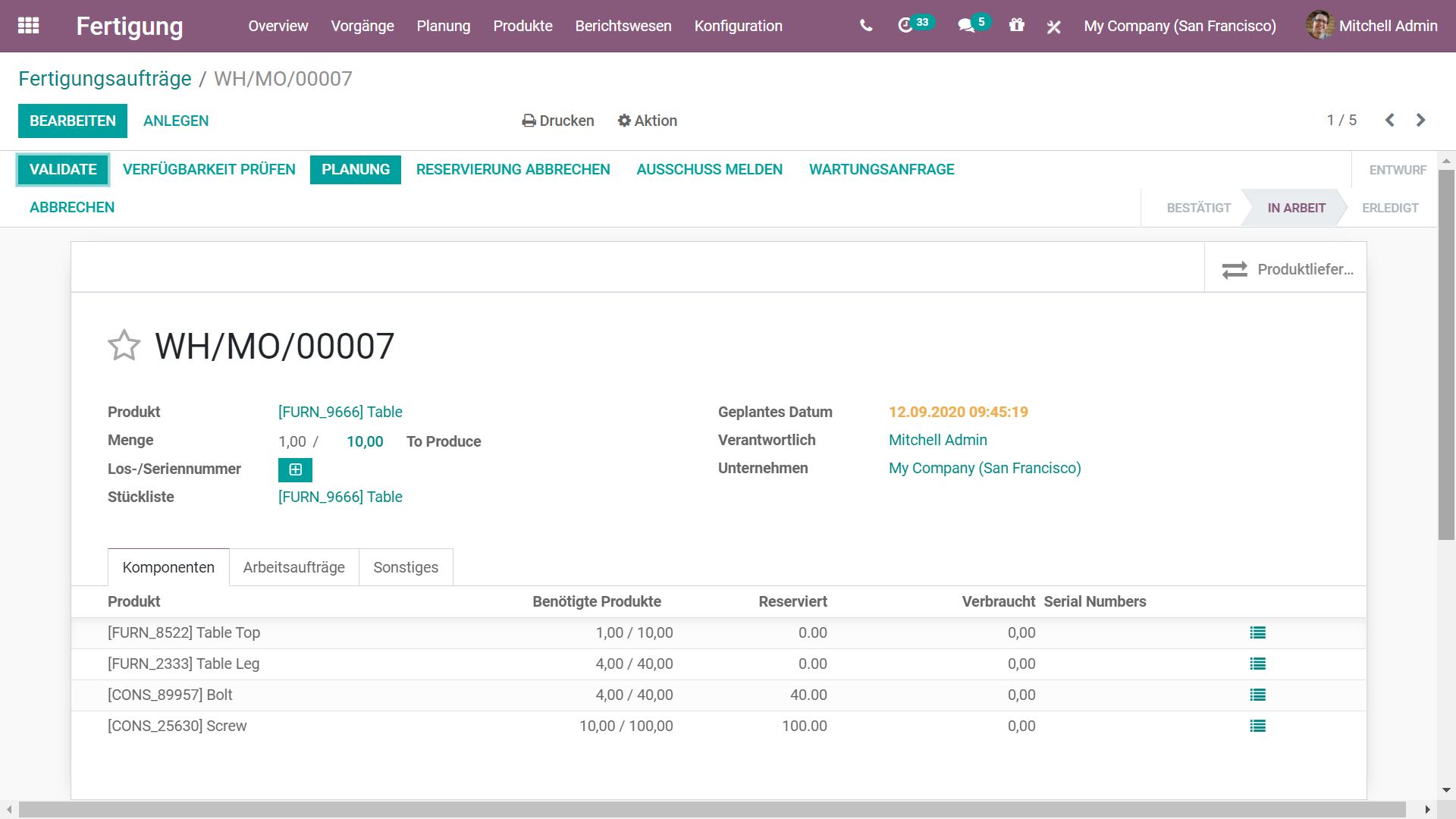
Task: Click the gift icon in top bar
Action: click(1016, 26)
